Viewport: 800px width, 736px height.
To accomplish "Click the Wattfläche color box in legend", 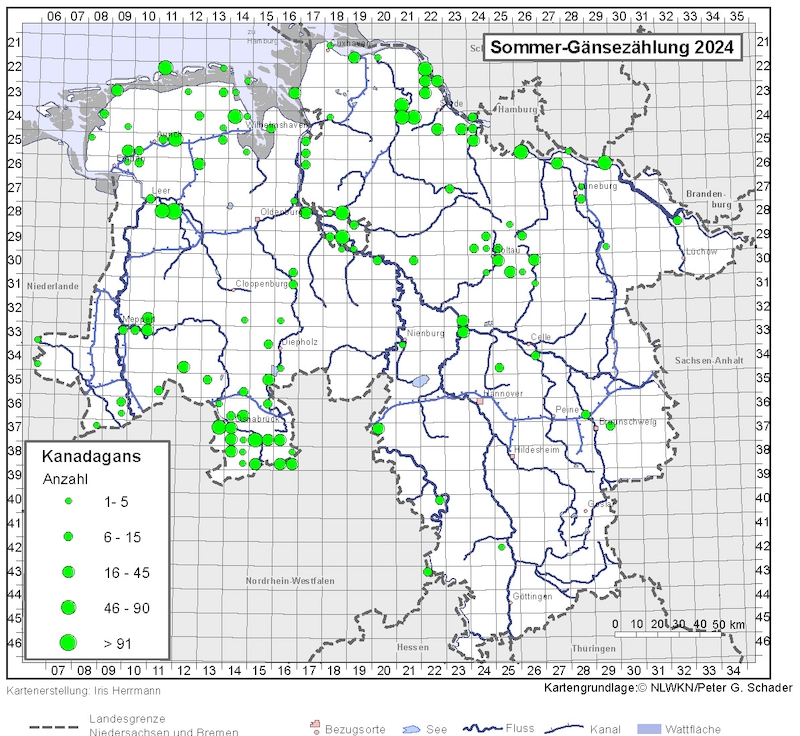I will tap(648, 729).
